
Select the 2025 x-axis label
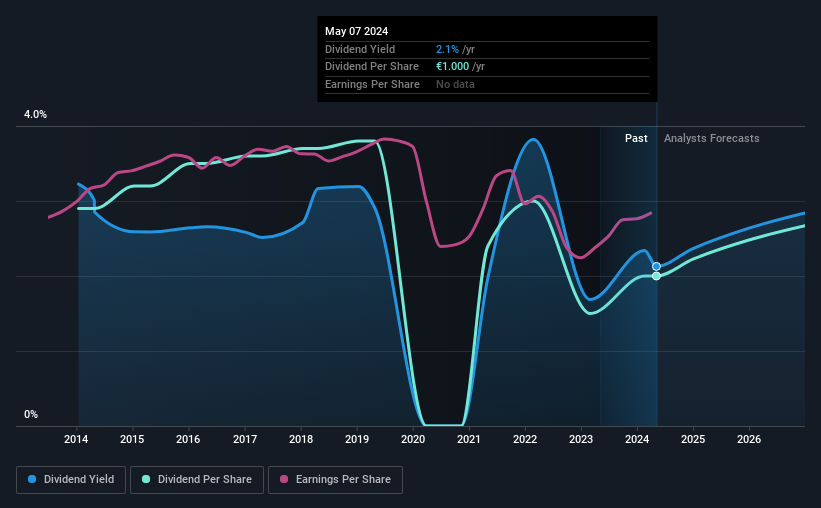pos(693,439)
